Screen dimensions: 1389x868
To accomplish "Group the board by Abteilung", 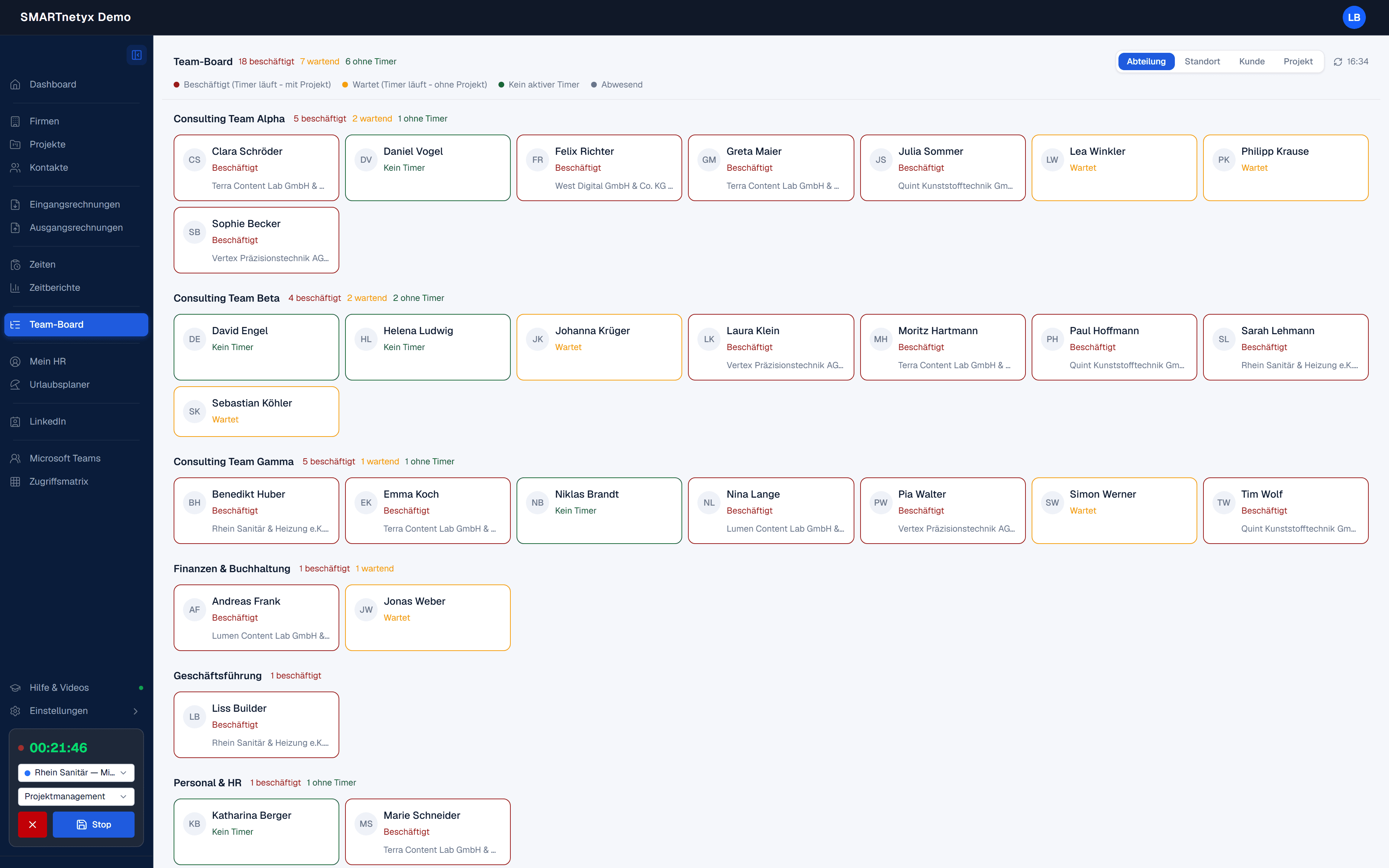I will coord(1146,61).
